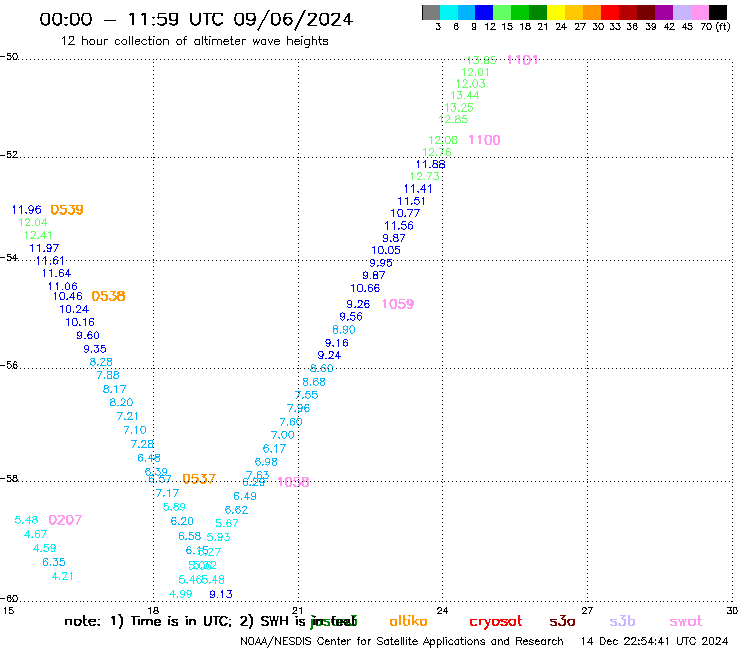Viewport: 740px width, 650px height.
Task: Click the pink 0207 swot time label
Action: (65, 520)
